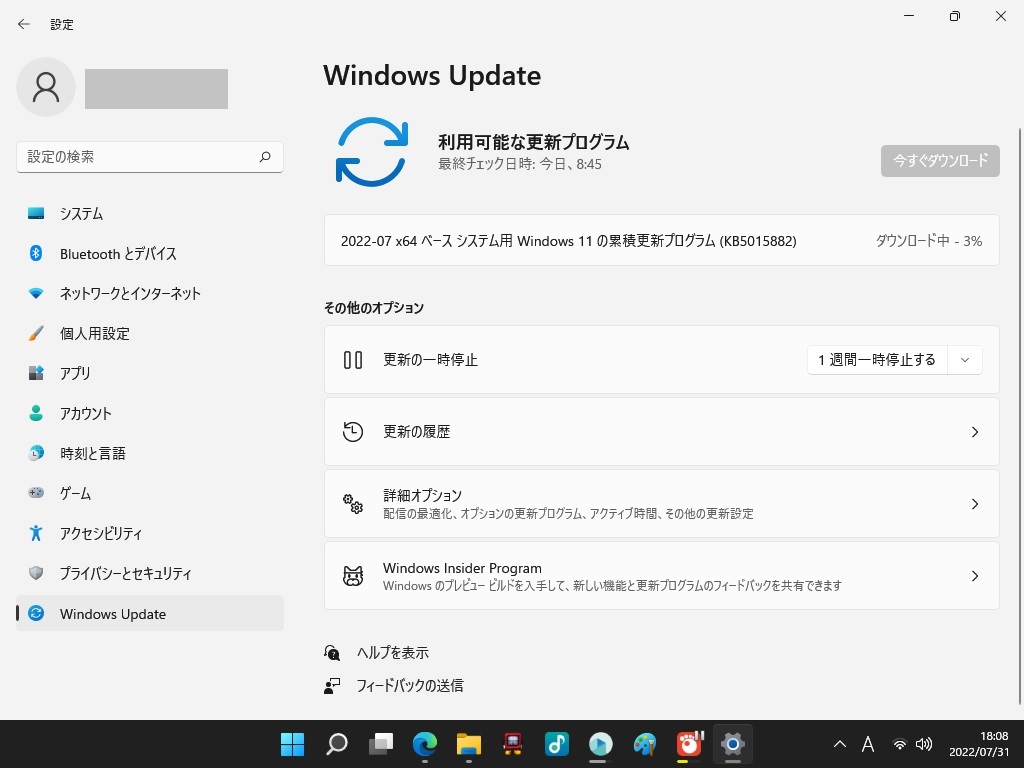The height and width of the screenshot is (768, 1024).
Task: Open Task View from taskbar
Action: [381, 744]
